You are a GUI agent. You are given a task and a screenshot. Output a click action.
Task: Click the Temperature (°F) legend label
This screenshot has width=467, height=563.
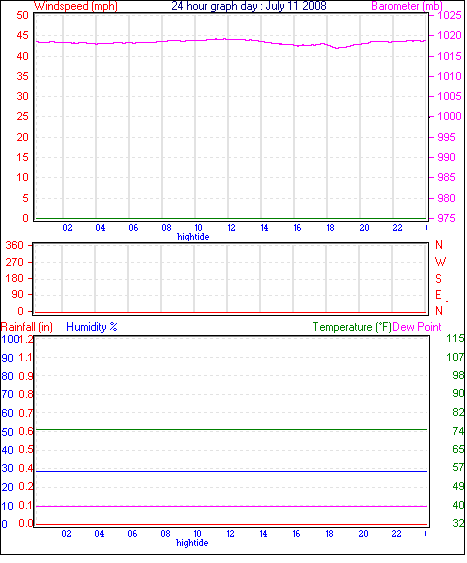(352, 327)
